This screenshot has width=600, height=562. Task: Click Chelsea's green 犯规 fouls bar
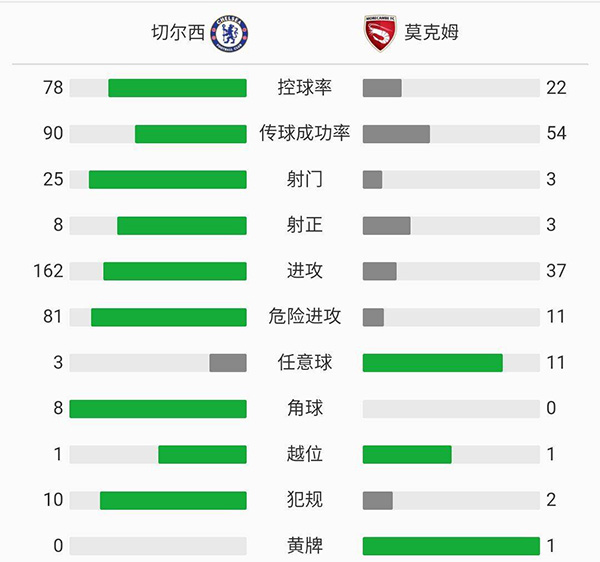pos(173,500)
